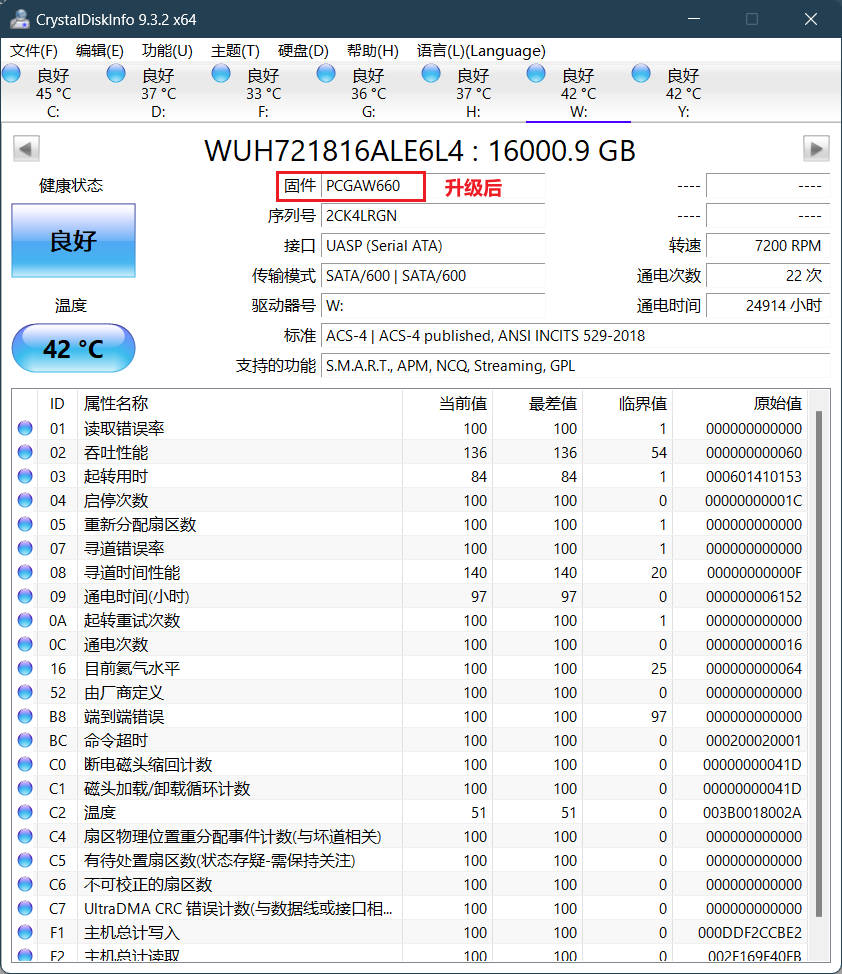Click the 传输模式 field SATA/600
The image size is (842, 974).
(433, 275)
